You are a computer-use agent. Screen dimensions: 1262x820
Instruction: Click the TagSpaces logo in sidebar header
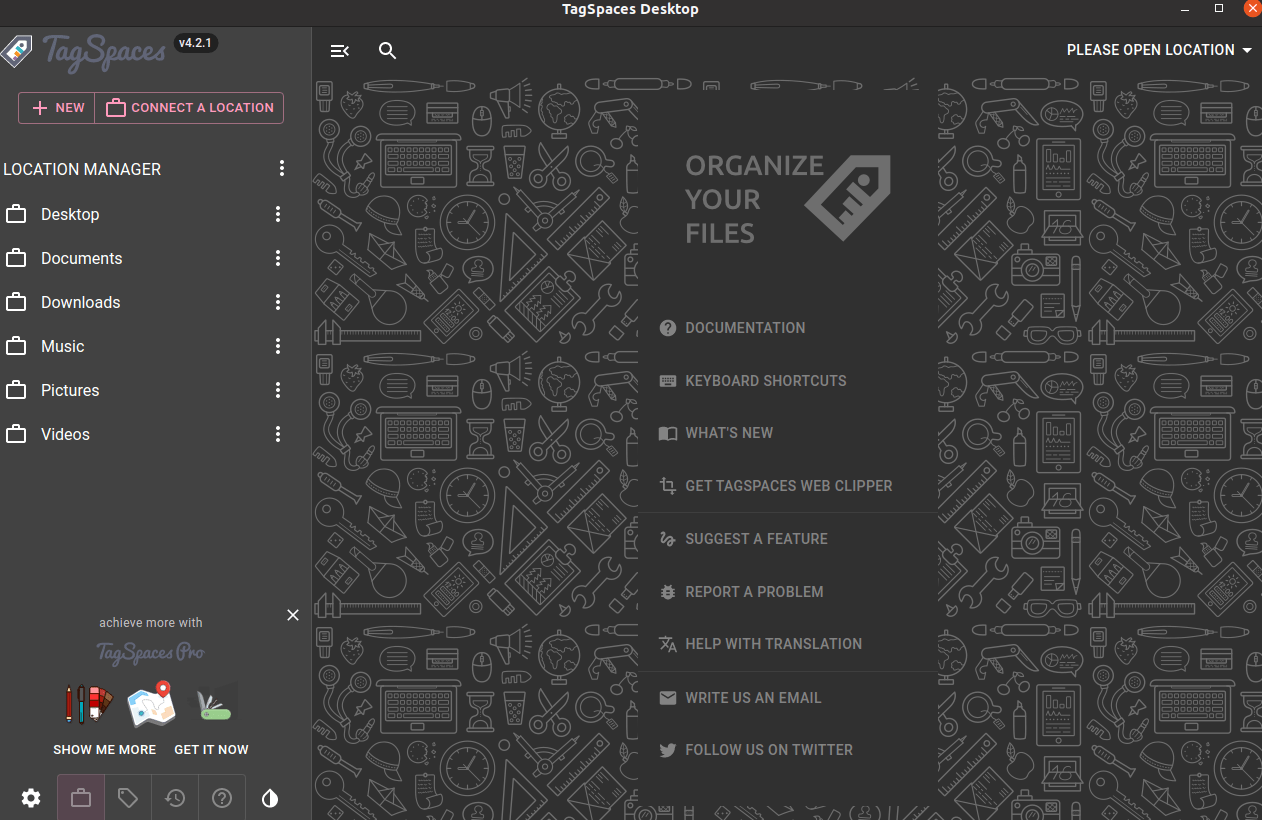(84, 51)
